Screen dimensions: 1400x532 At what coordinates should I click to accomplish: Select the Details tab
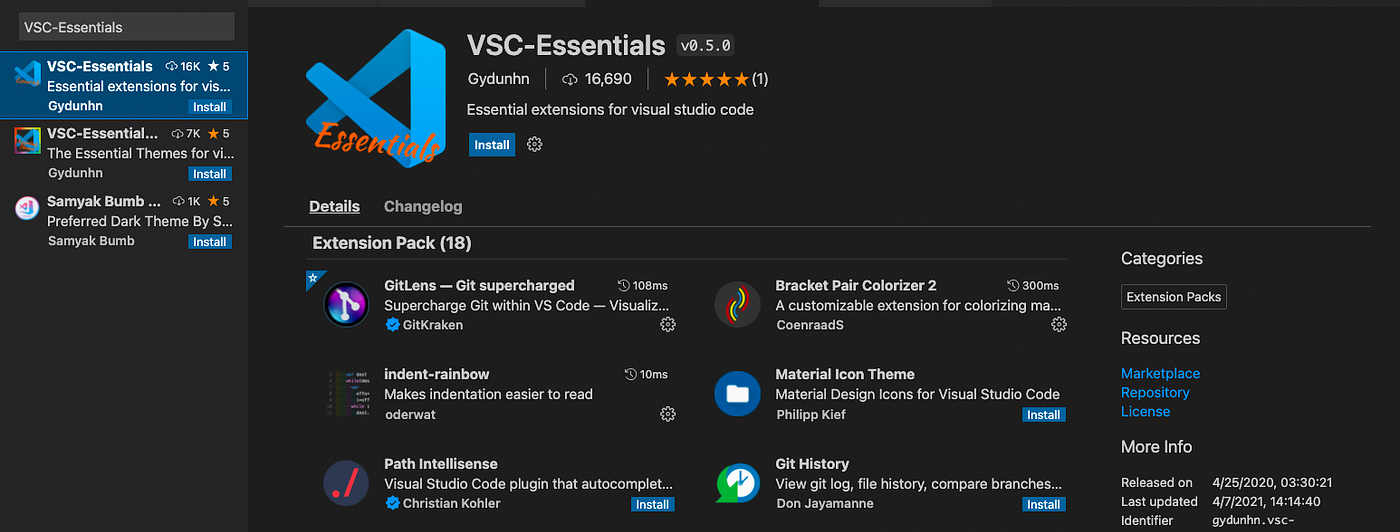[x=334, y=206]
